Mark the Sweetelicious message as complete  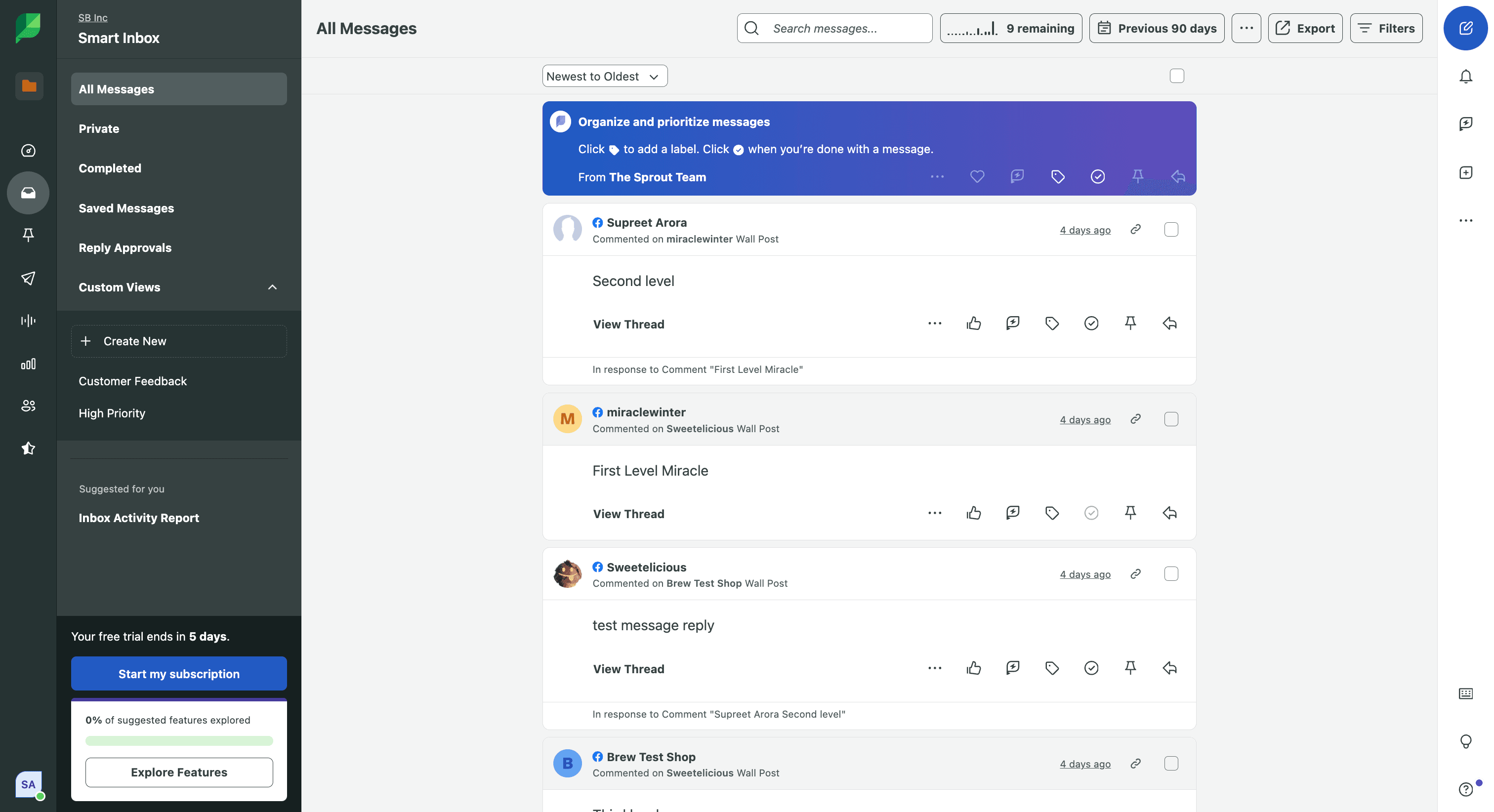tap(1091, 668)
